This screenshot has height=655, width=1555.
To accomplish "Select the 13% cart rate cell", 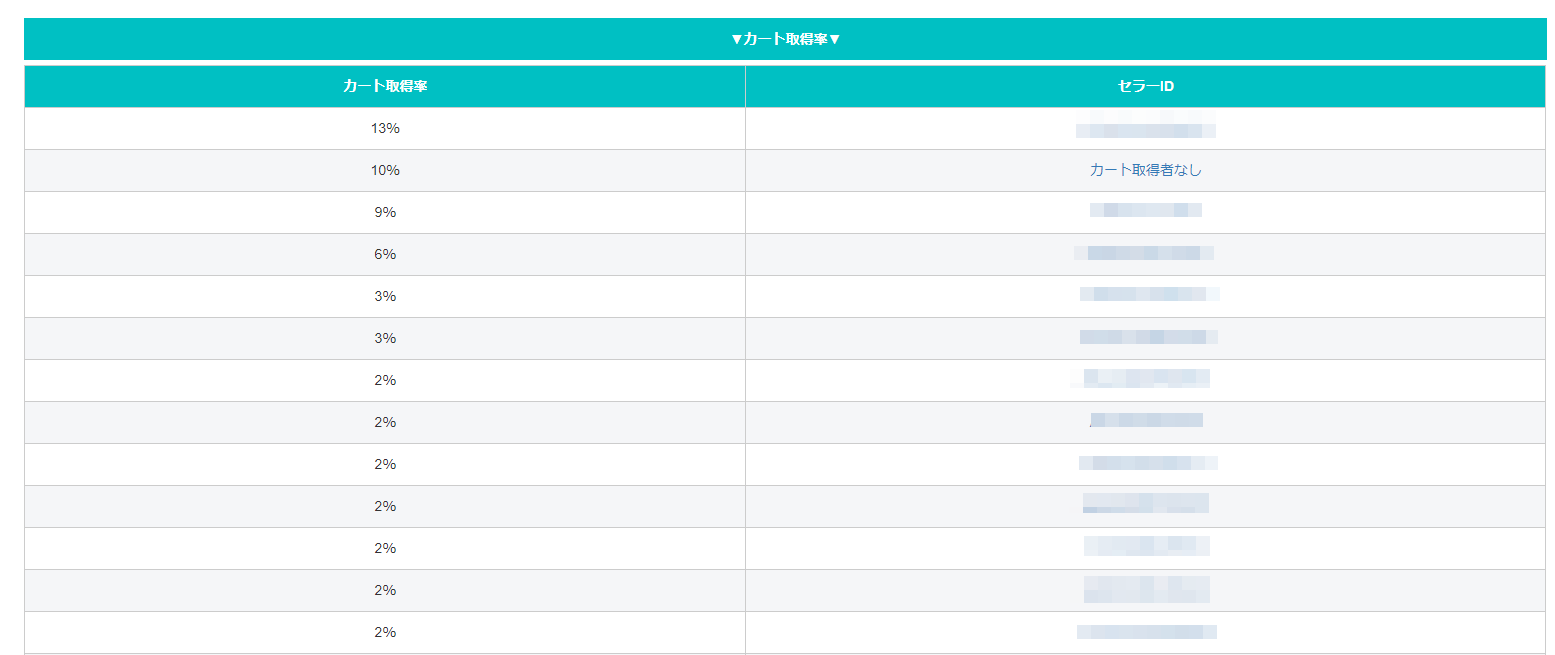I will [385, 129].
